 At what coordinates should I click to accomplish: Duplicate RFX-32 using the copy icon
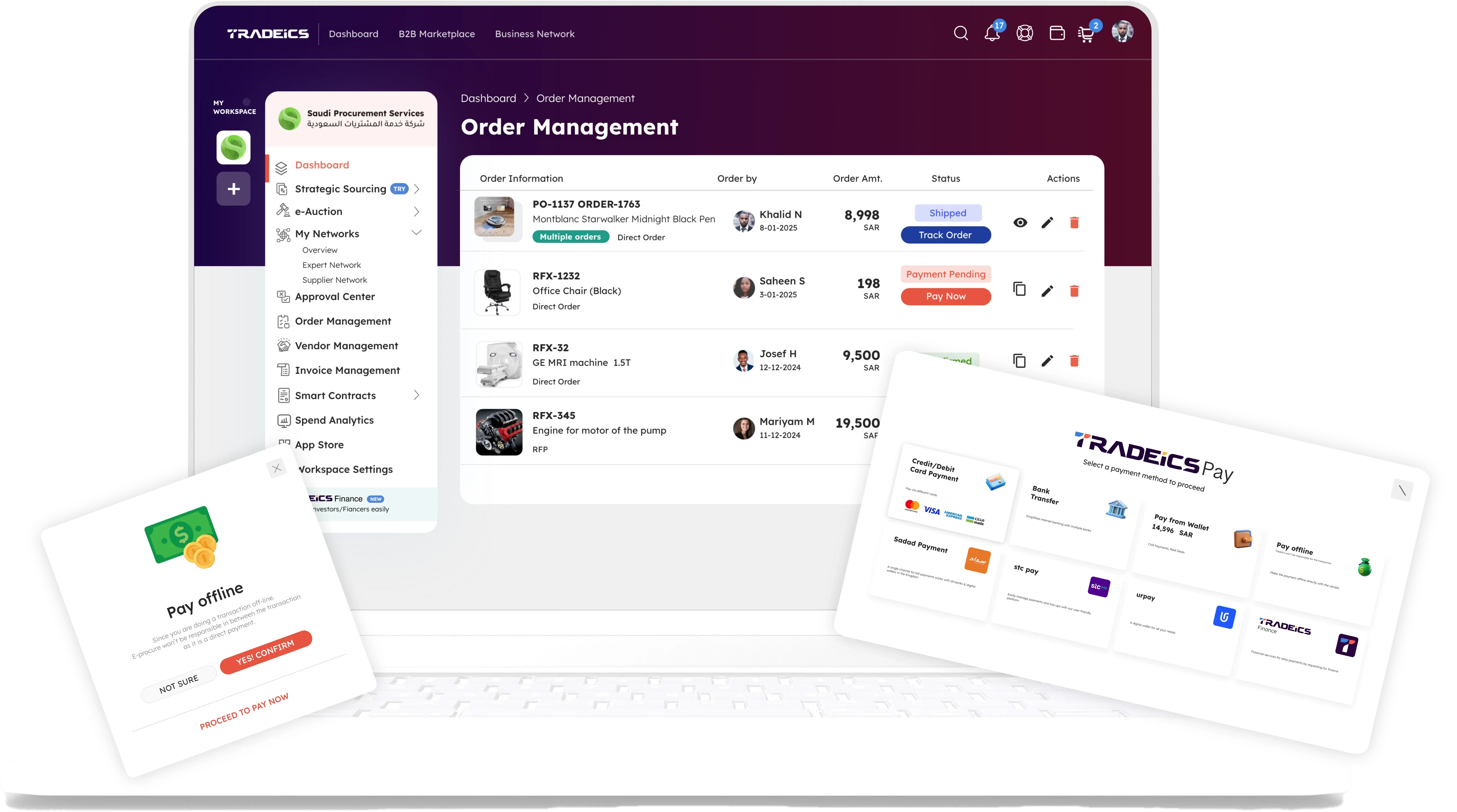coord(1020,360)
